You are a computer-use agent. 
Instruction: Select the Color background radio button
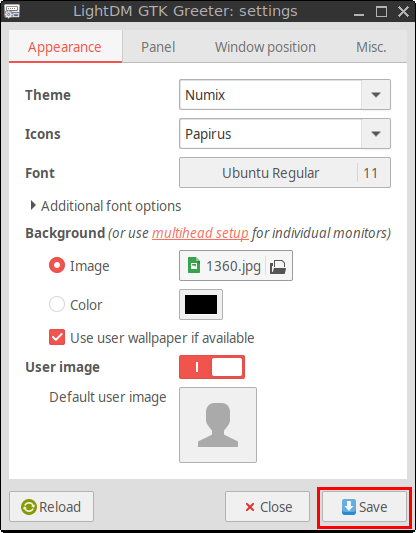(x=57, y=304)
